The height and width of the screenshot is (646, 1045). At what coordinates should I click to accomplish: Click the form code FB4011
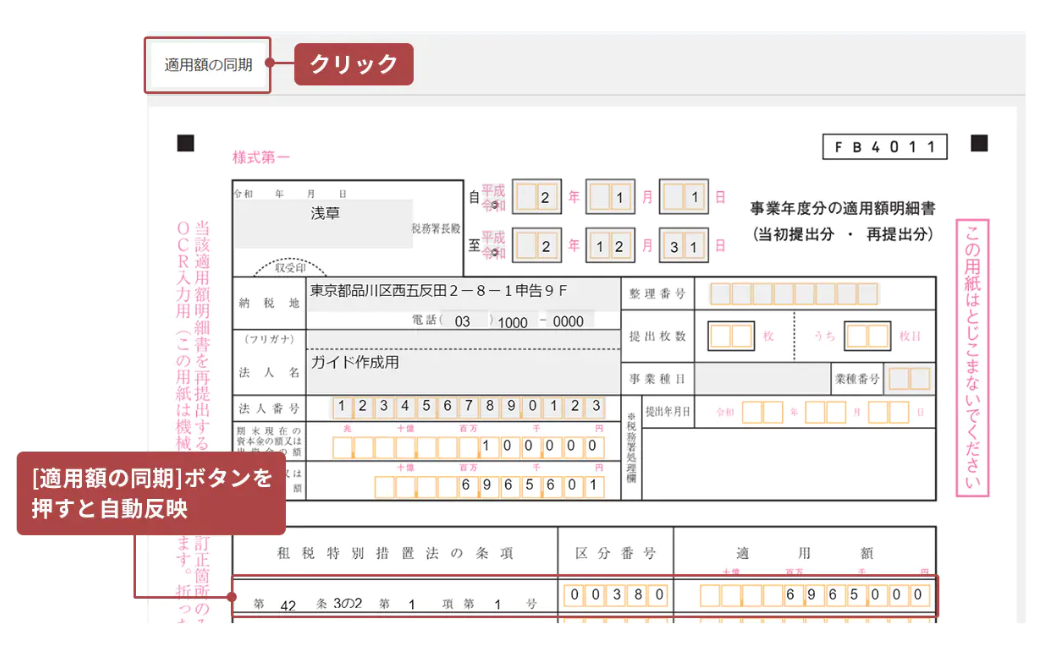tap(884, 147)
